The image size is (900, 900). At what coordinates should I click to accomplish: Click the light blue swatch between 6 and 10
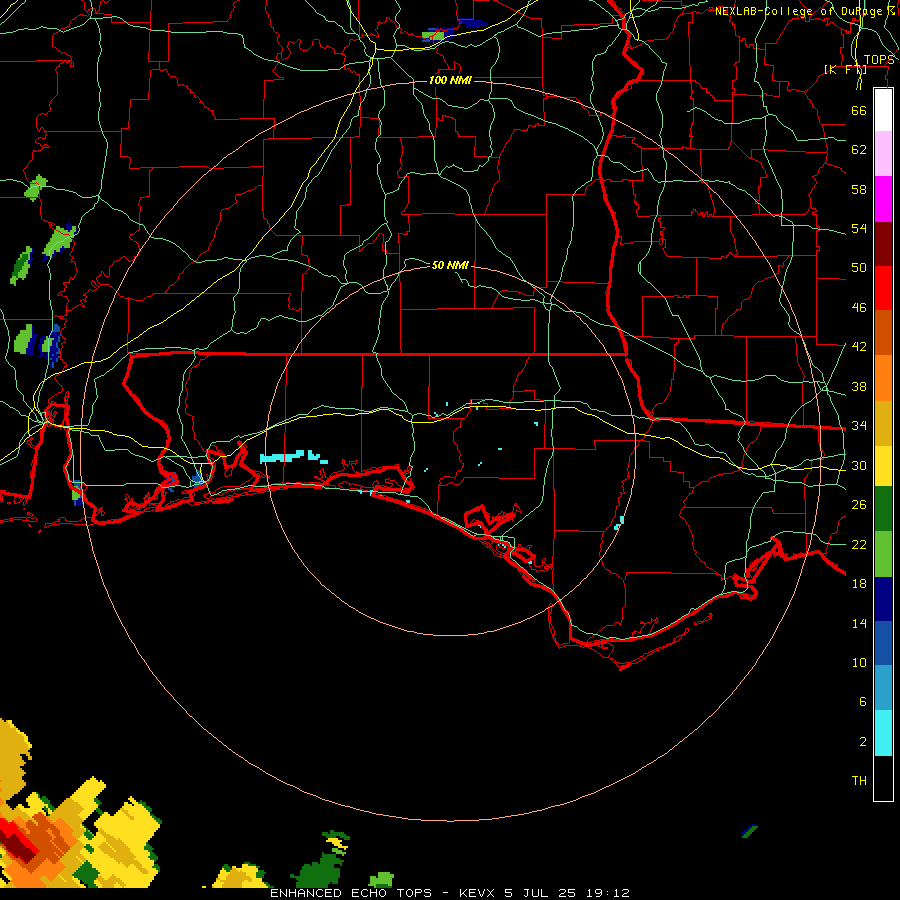click(x=883, y=688)
